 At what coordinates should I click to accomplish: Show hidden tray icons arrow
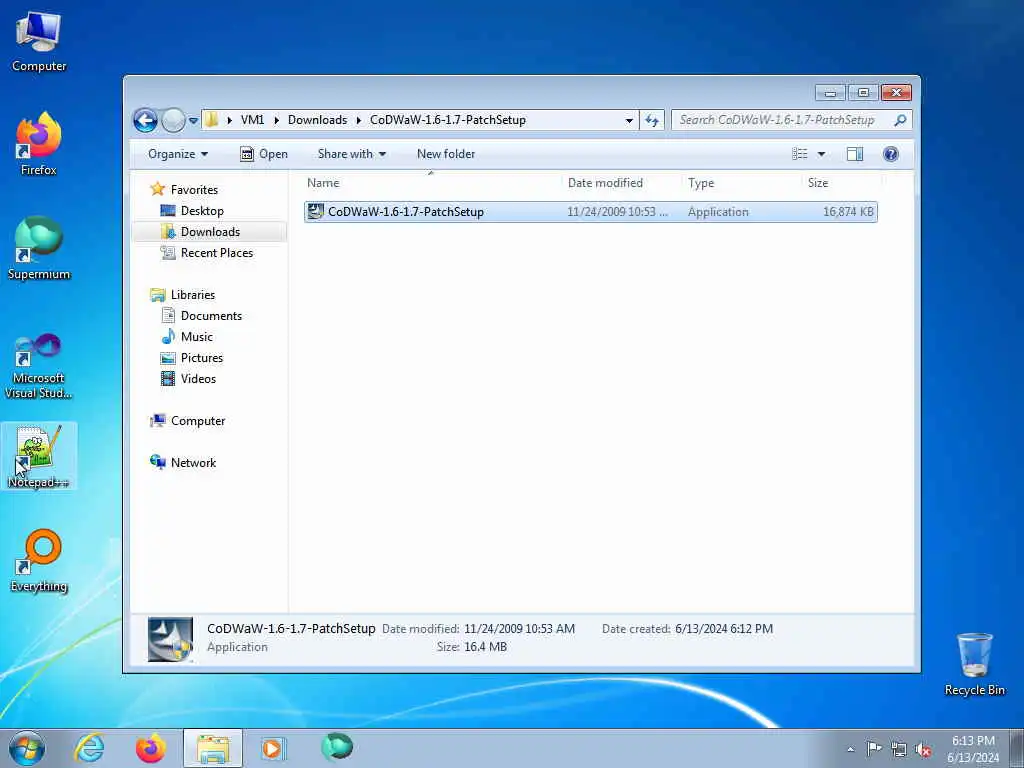(x=850, y=749)
